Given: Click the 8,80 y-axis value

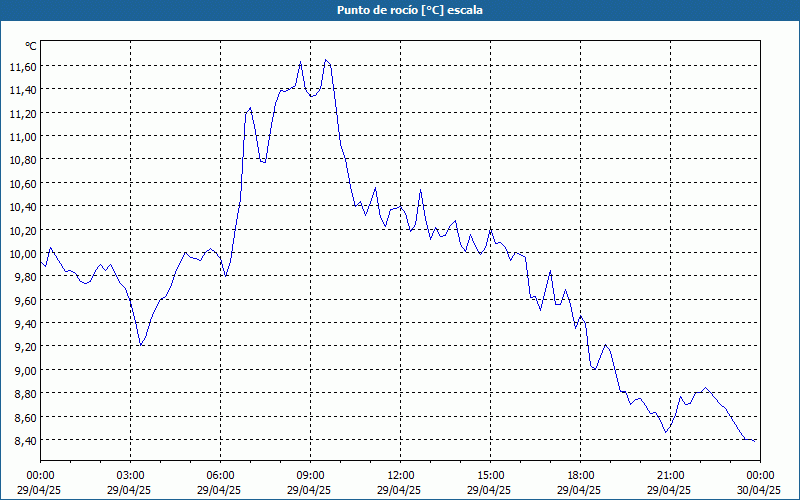Looking at the screenshot, I should [x=26, y=394].
